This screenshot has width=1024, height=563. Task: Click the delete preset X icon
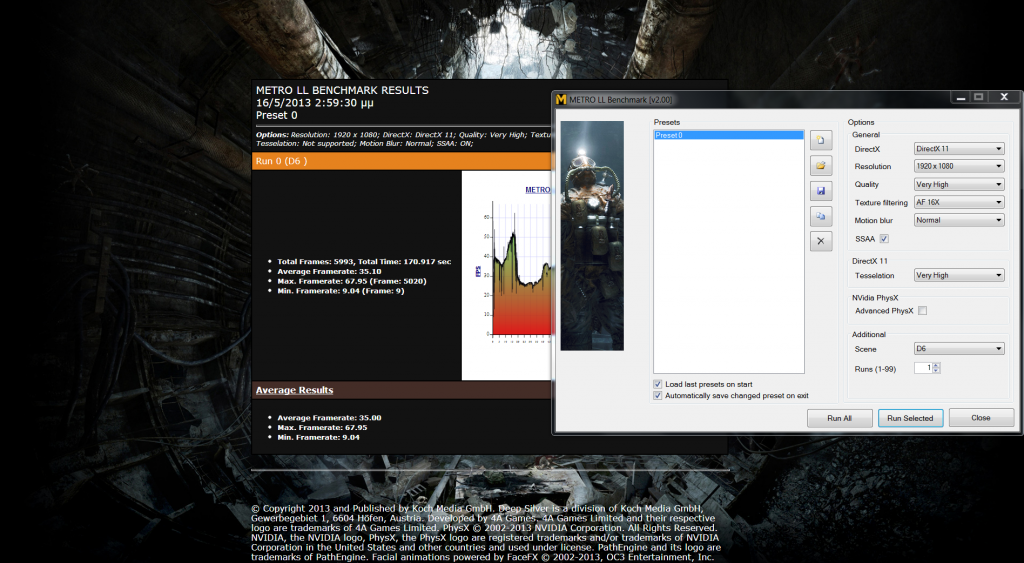820,240
